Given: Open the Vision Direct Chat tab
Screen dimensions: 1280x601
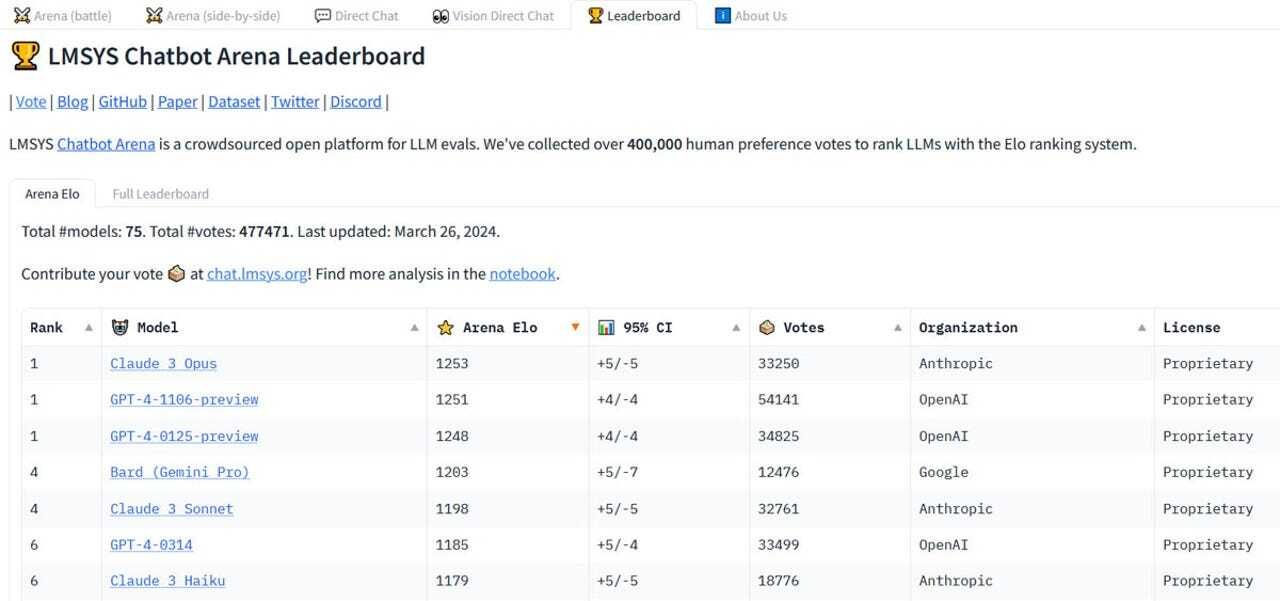Looking at the screenshot, I should pos(492,16).
